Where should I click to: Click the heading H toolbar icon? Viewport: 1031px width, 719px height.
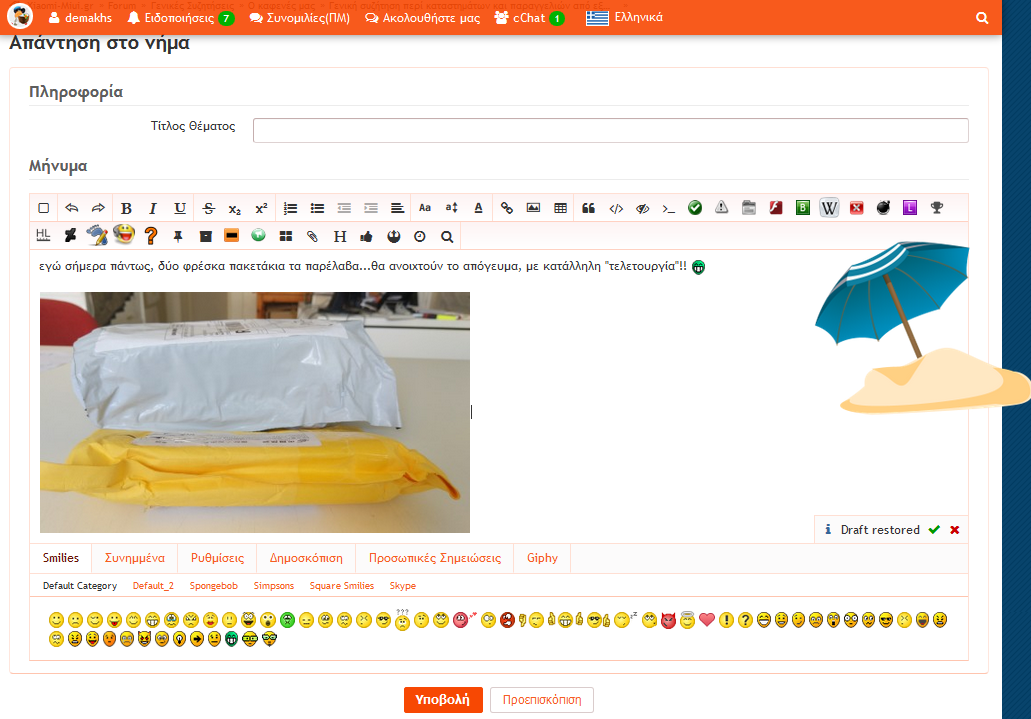click(339, 237)
